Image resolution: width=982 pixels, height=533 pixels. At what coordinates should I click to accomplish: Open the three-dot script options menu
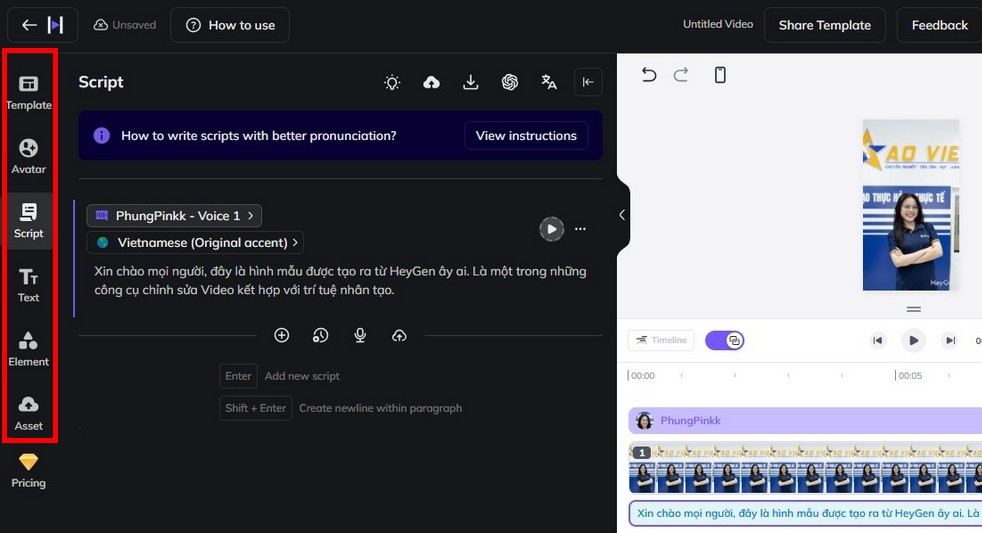(581, 229)
